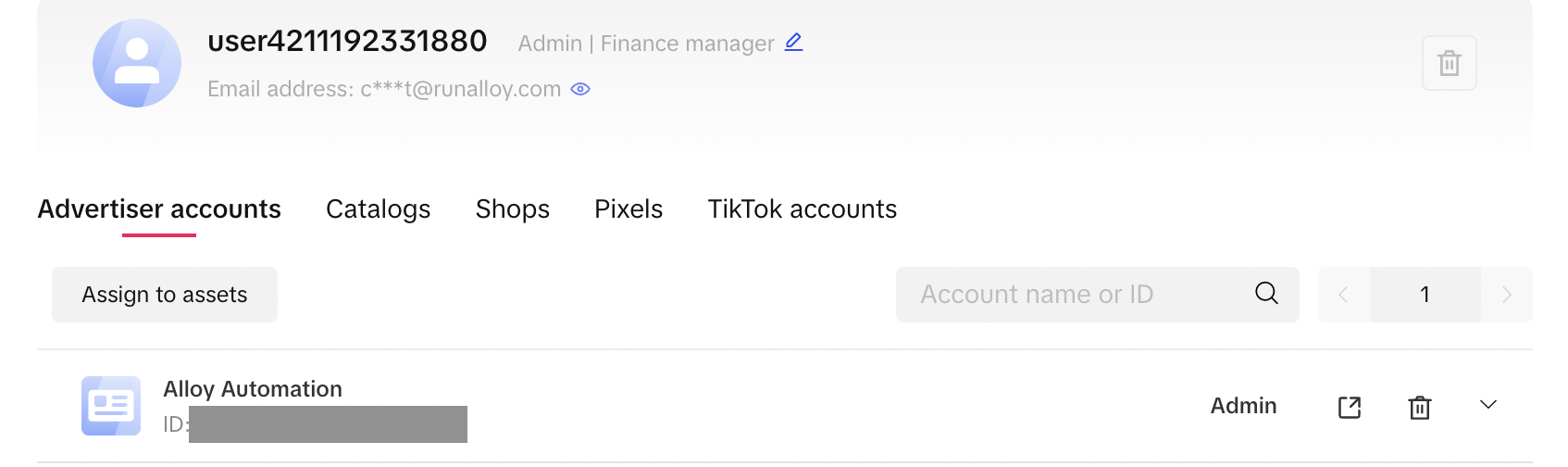
Task: Reveal the hidden email address
Action: coord(580,89)
